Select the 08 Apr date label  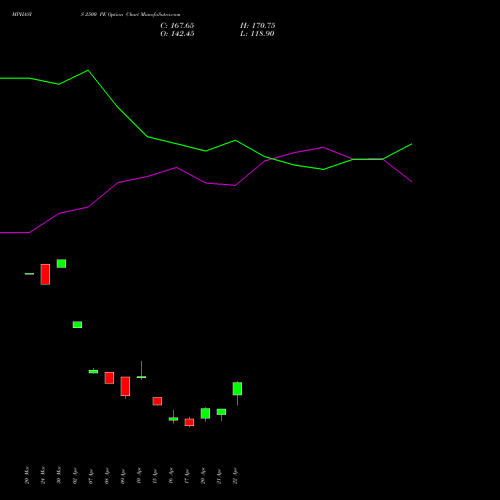click(x=107, y=475)
